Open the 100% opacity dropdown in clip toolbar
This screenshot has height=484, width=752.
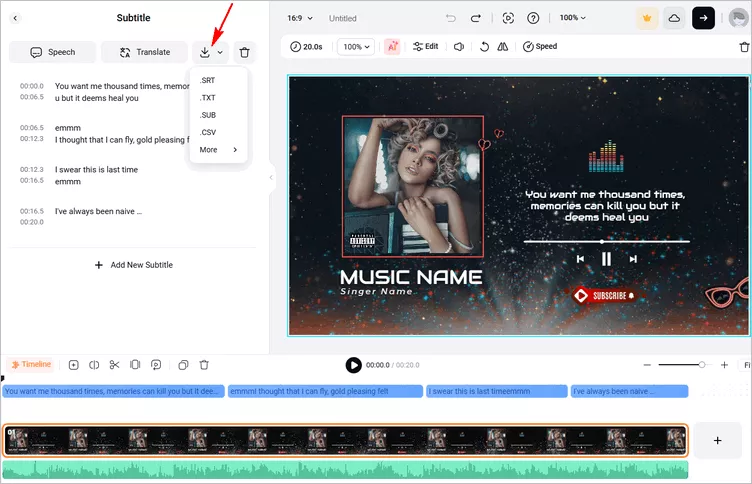(x=356, y=47)
